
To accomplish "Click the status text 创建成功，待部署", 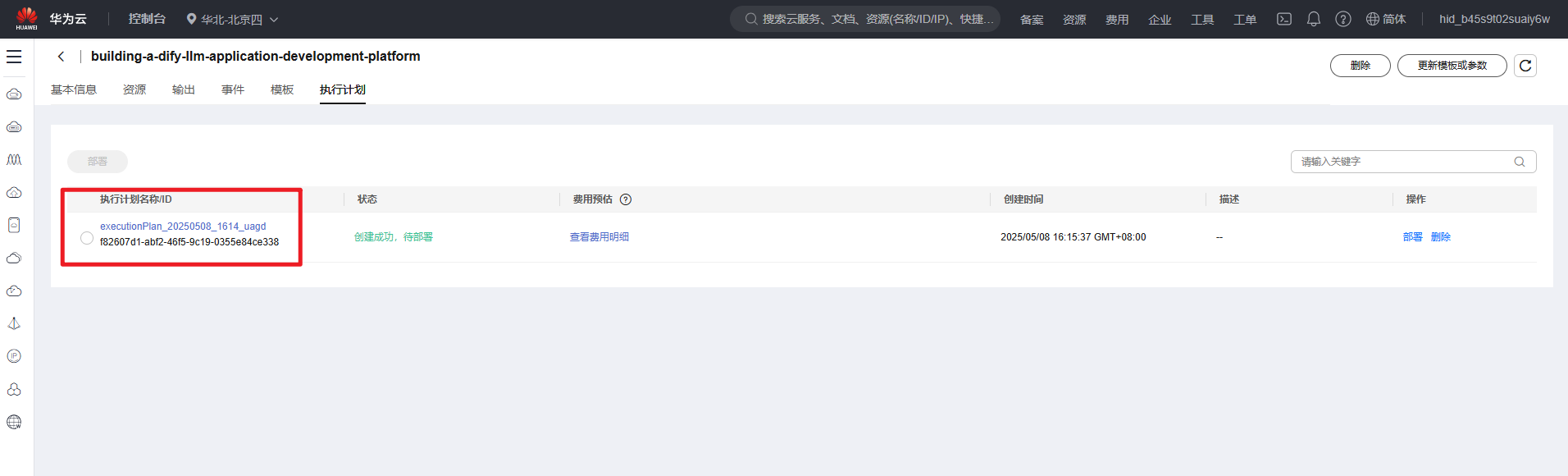I will coord(394,237).
